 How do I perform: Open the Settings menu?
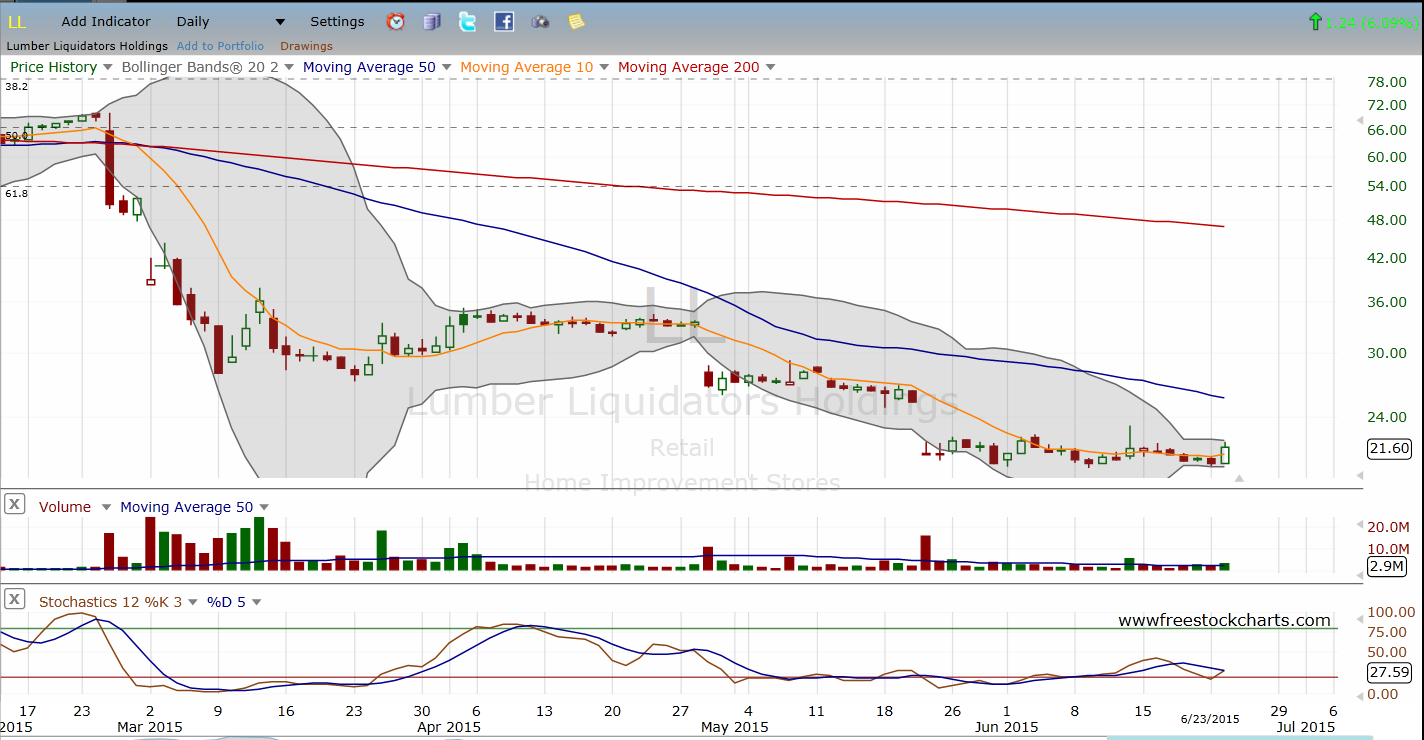(x=337, y=21)
